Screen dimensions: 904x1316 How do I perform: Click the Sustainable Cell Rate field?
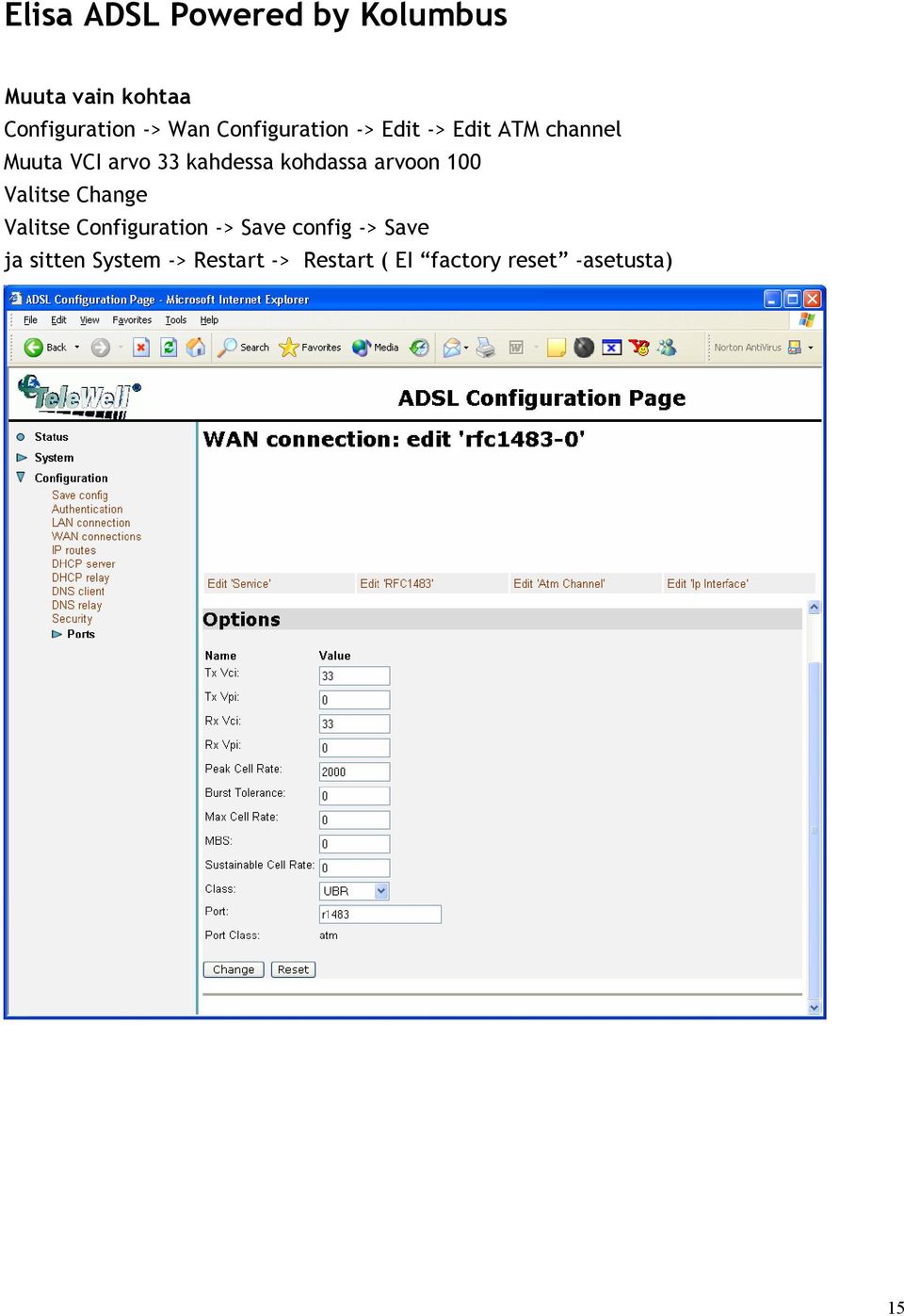[354, 868]
